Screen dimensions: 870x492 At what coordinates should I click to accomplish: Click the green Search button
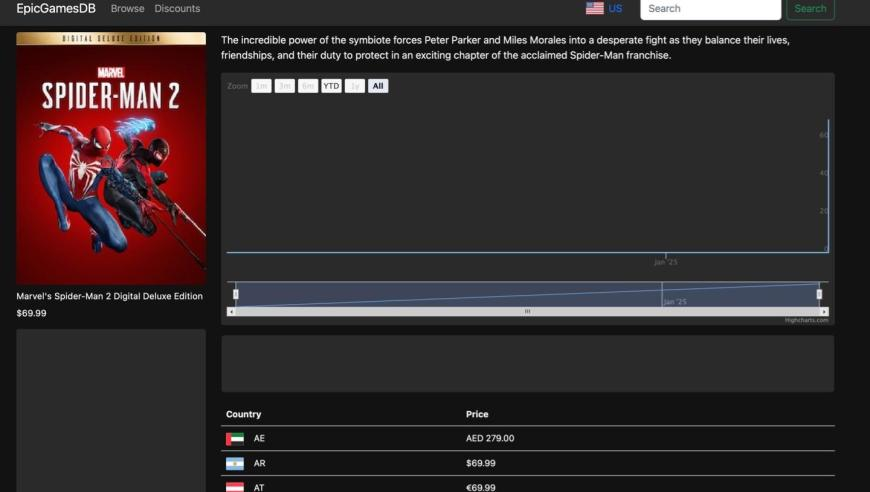(810, 9)
